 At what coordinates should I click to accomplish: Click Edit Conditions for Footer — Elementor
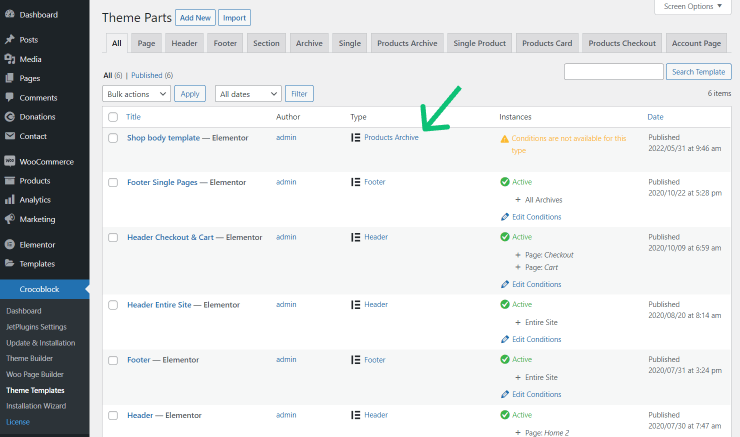click(537, 394)
